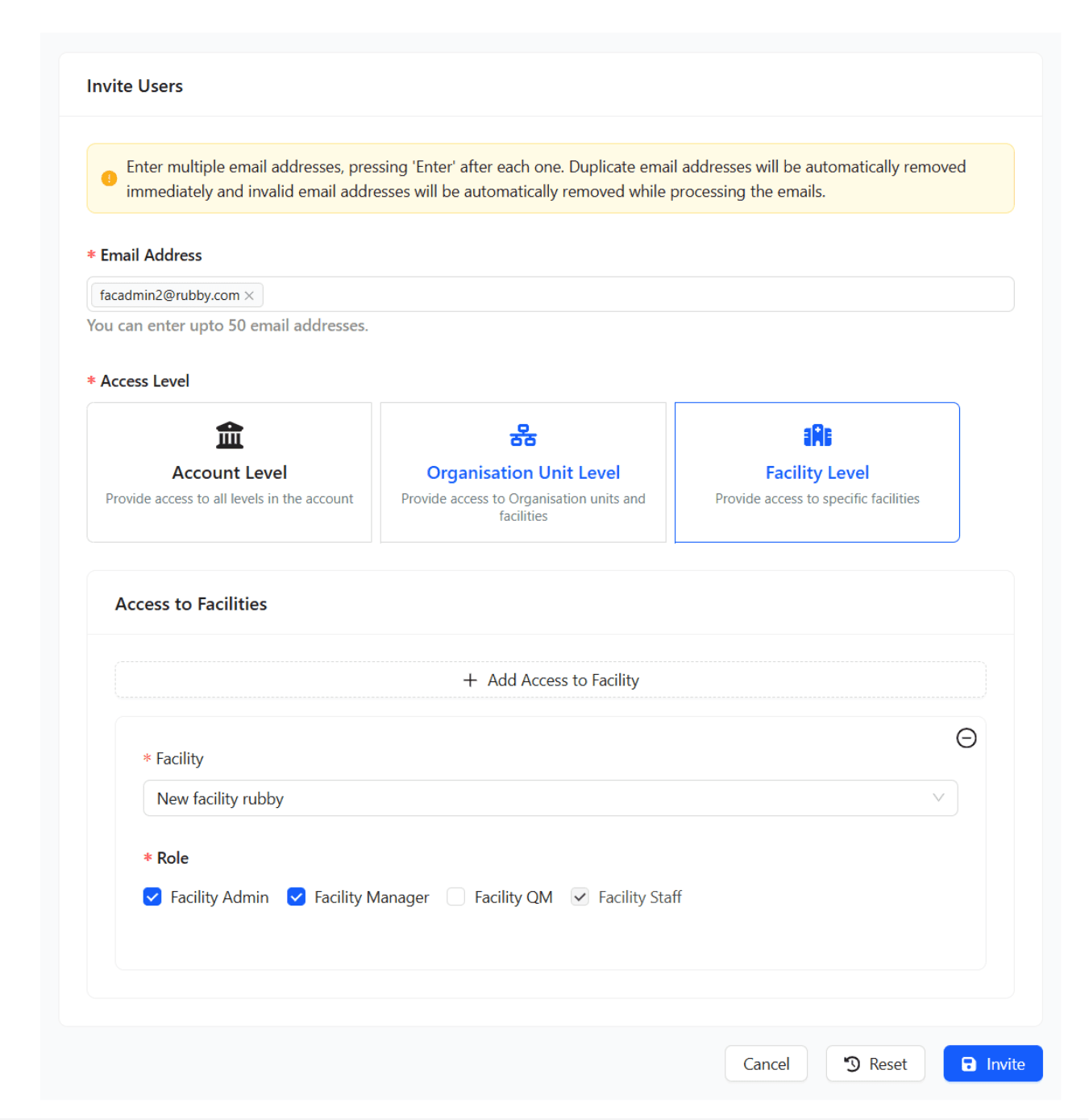Remove facility access block with minus icon
This screenshot has height=1120, width=1089.
[x=966, y=738]
